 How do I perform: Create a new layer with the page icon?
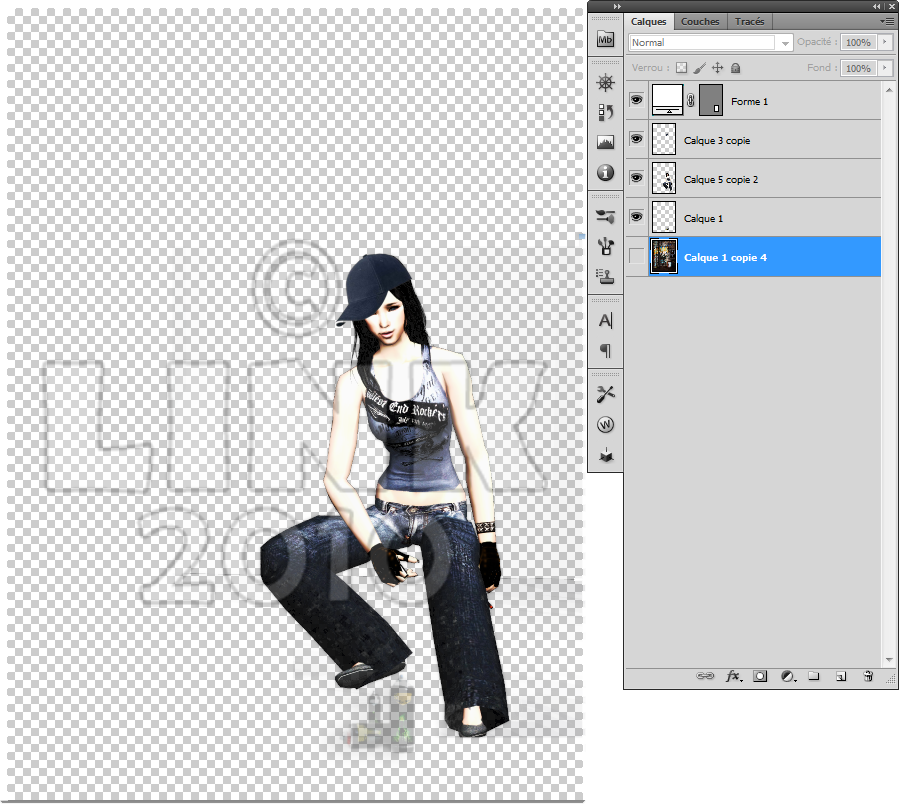point(841,677)
